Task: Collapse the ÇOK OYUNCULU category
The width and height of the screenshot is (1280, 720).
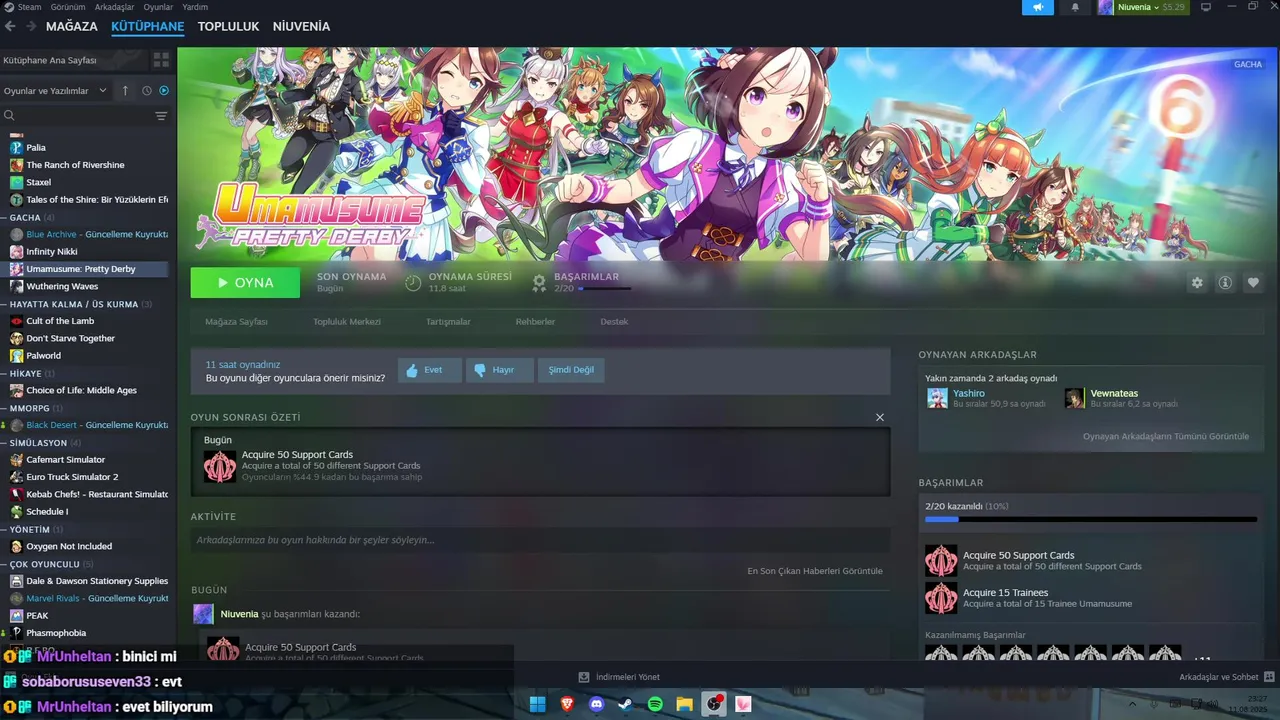Action: coord(5,564)
